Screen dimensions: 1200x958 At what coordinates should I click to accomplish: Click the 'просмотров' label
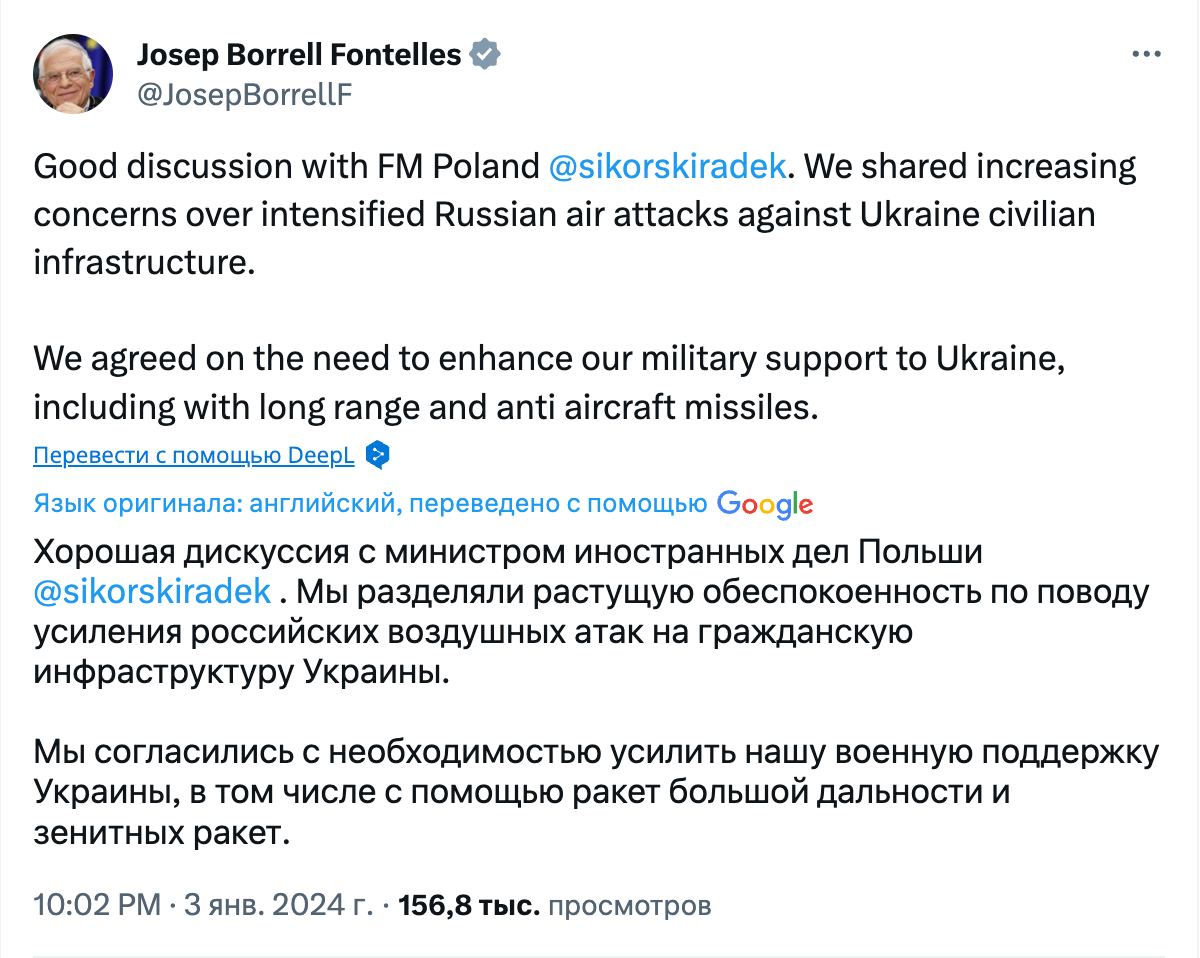click(631, 905)
